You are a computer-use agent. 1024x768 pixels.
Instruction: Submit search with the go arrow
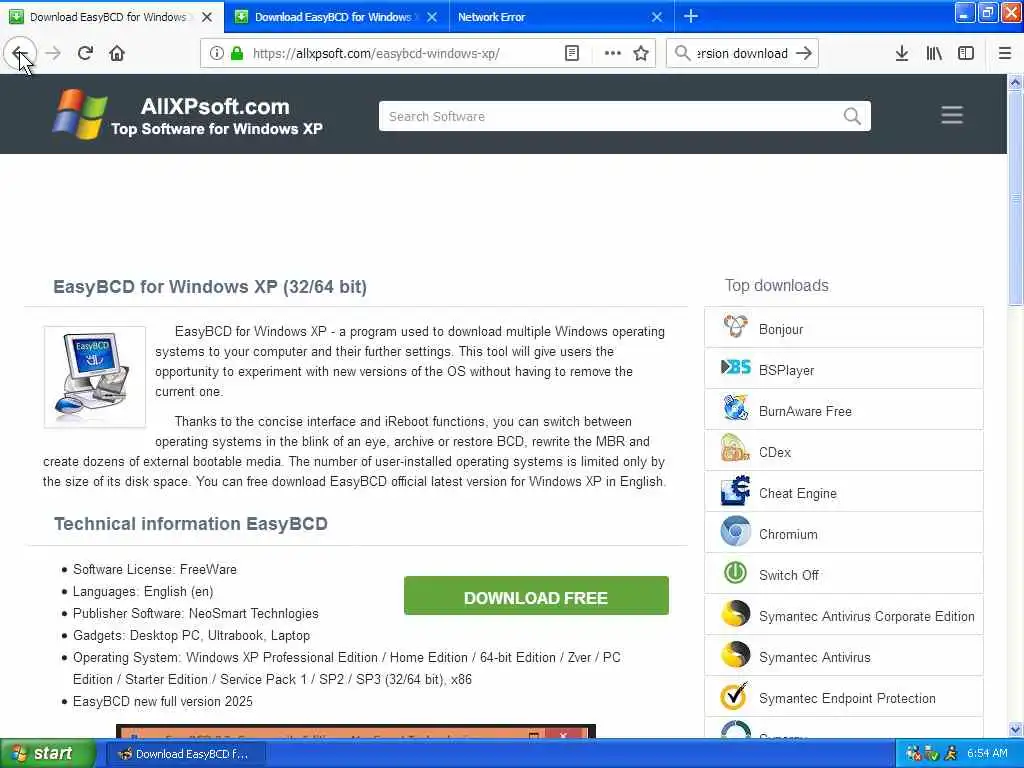pos(804,53)
